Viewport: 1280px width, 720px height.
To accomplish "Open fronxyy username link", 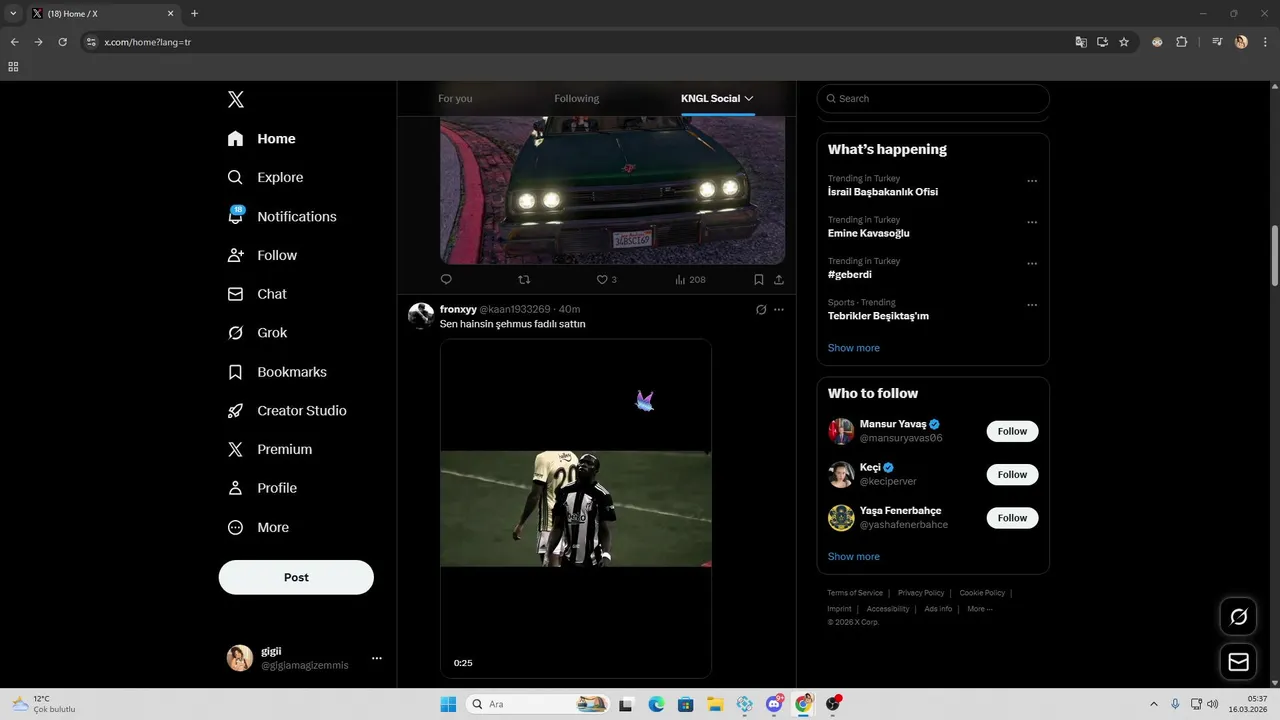I will (458, 309).
